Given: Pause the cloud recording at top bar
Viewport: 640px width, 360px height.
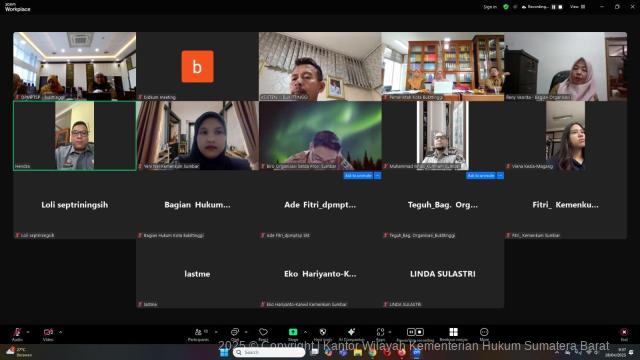Looking at the screenshot, I should pyautogui.click(x=553, y=7).
